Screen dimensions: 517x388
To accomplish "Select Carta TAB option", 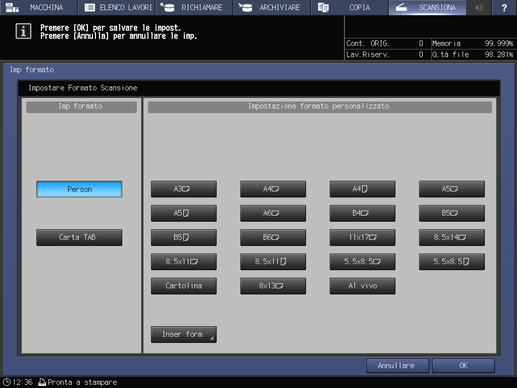I will coord(79,237).
